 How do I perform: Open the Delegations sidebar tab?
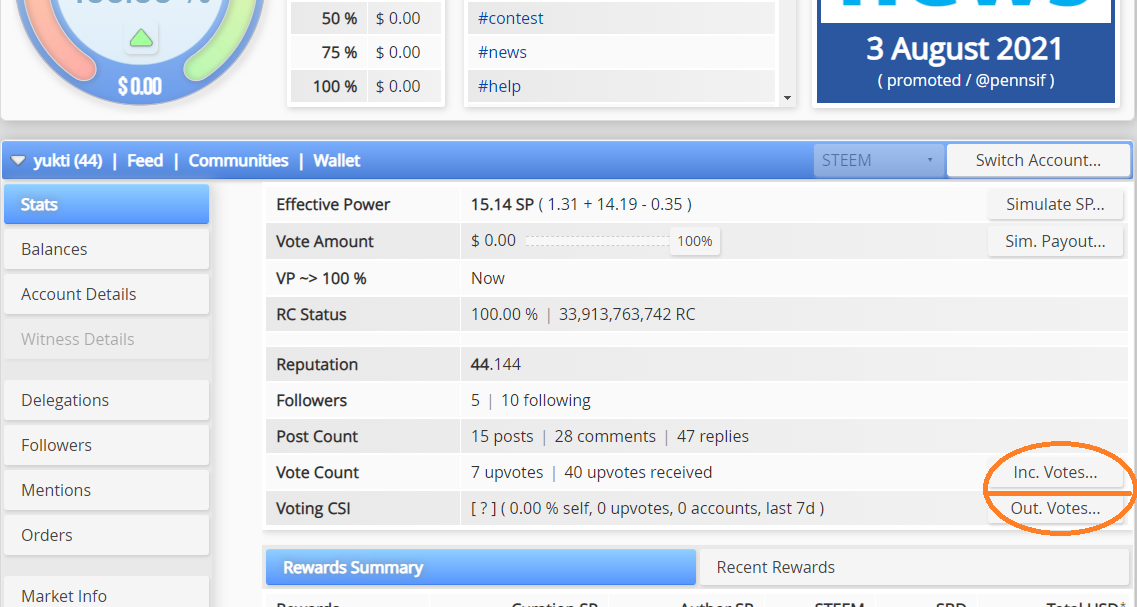click(107, 400)
